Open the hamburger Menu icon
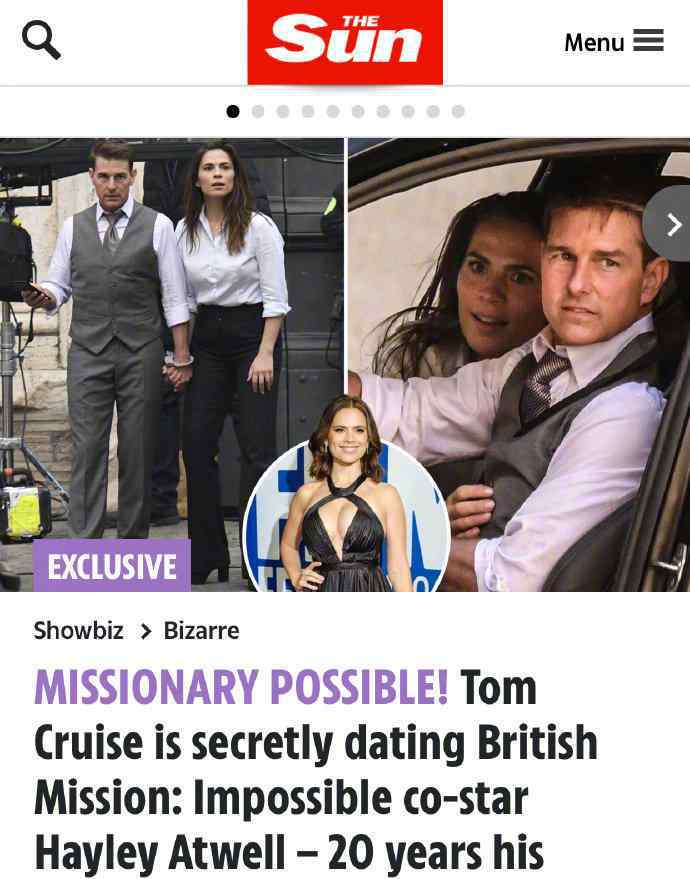The image size is (690, 879). 649,40
